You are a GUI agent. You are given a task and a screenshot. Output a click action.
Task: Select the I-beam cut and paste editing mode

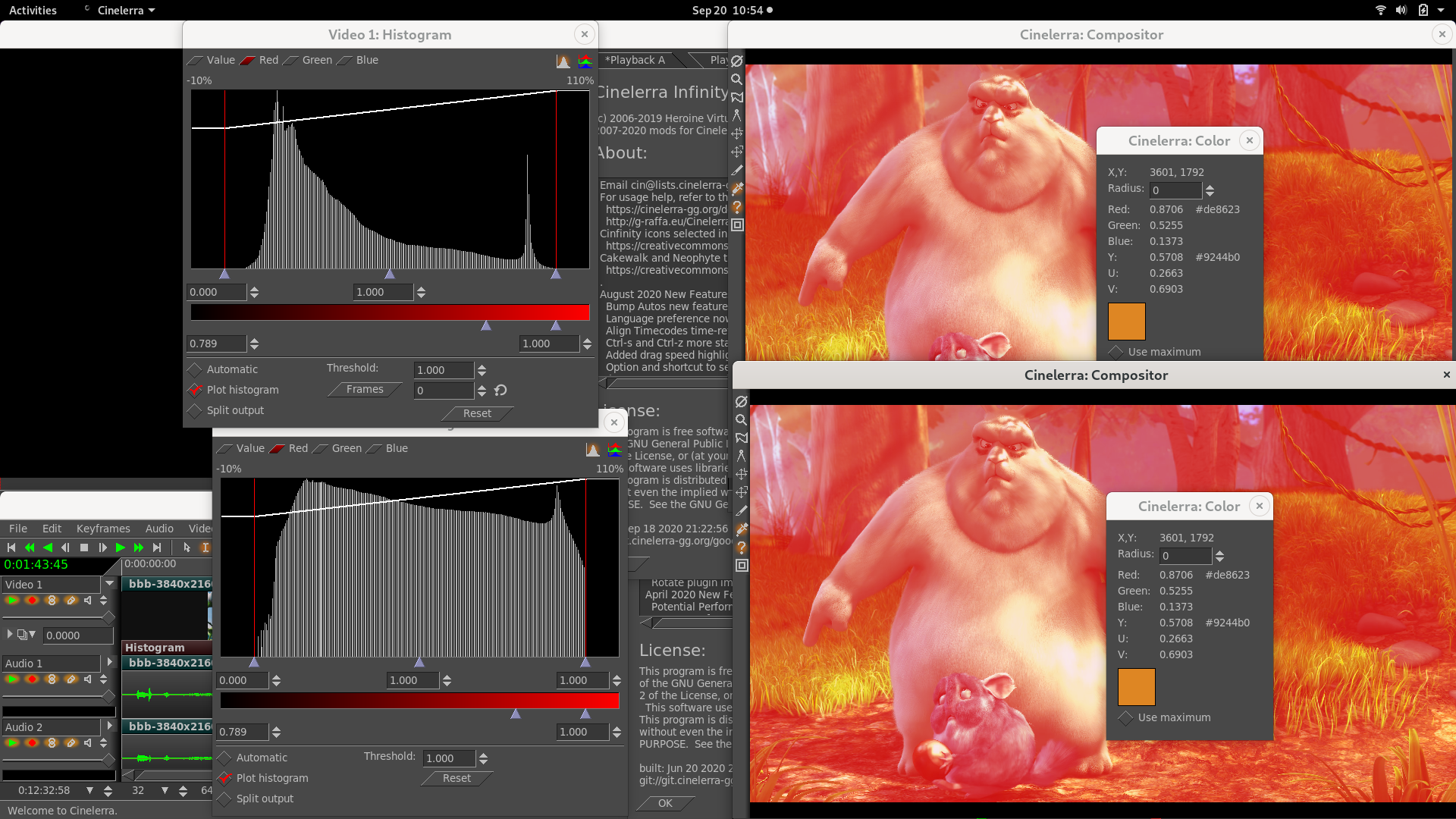tap(205, 548)
